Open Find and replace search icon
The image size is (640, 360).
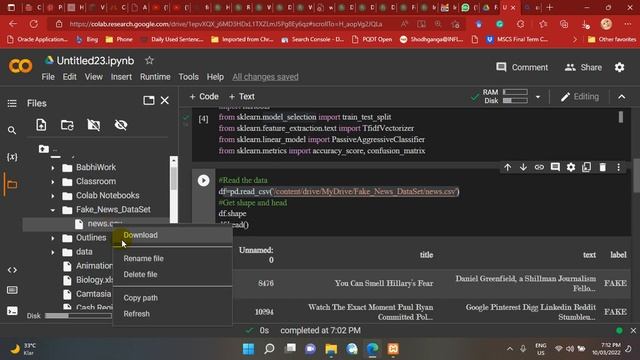click(x=12, y=131)
